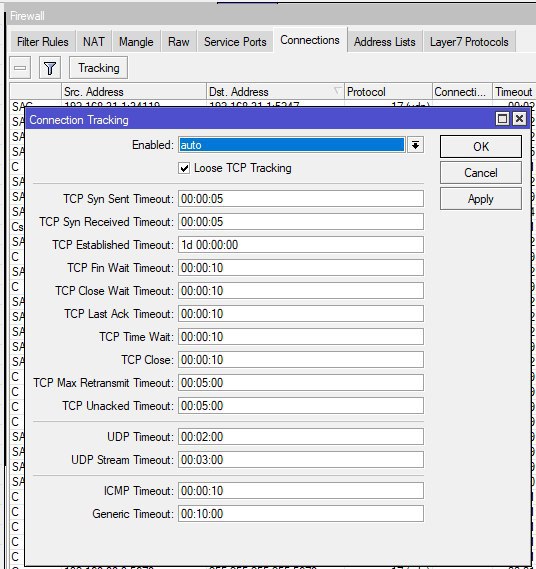
Task: Focus the TCP Unacked Timeout field
Action: pyautogui.click(x=300, y=406)
